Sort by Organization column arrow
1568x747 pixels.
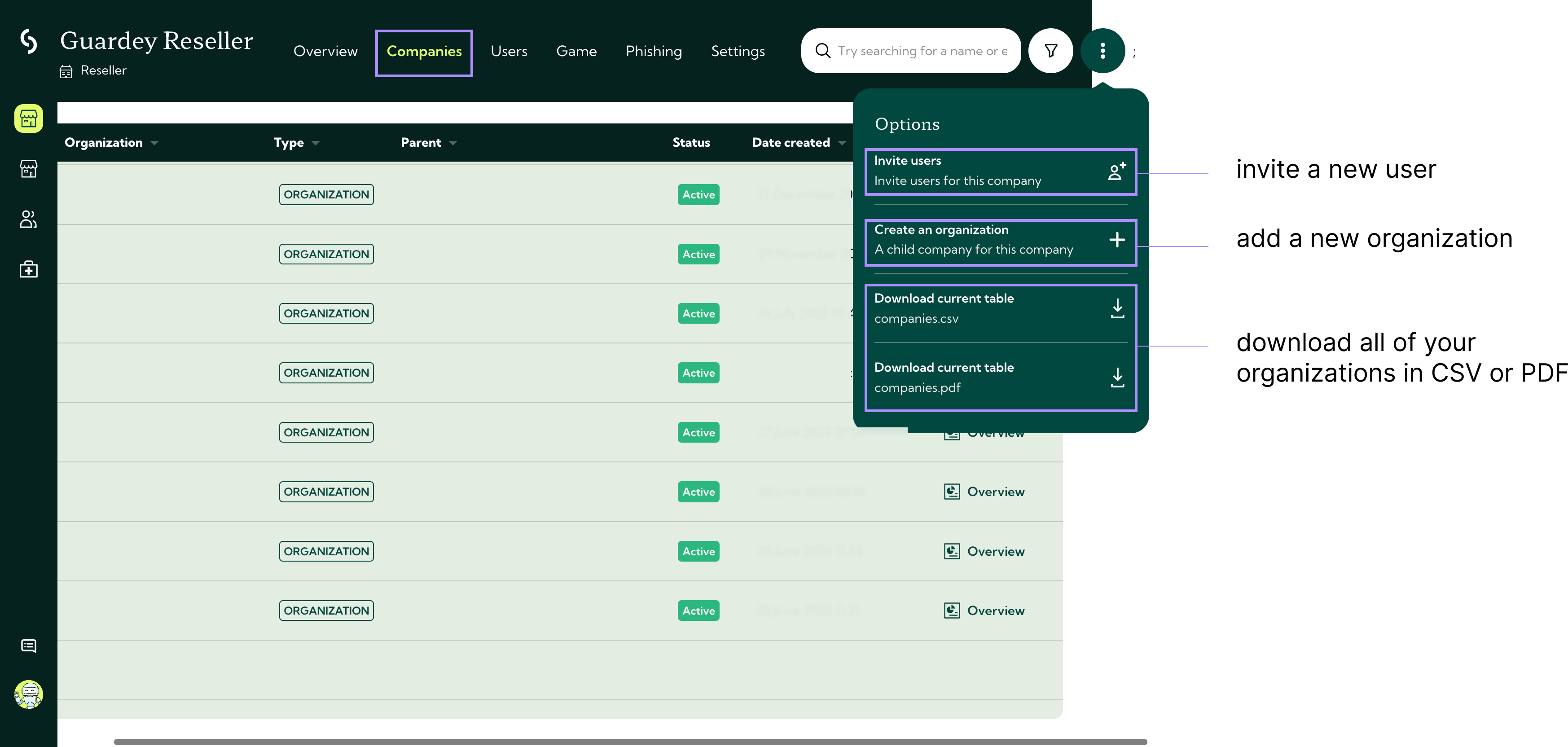tap(154, 143)
